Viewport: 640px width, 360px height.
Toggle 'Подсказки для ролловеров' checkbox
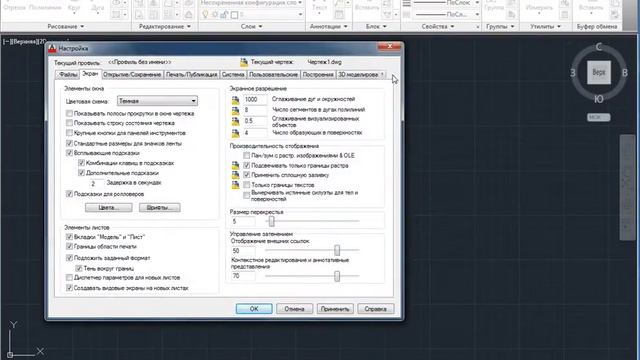69,194
